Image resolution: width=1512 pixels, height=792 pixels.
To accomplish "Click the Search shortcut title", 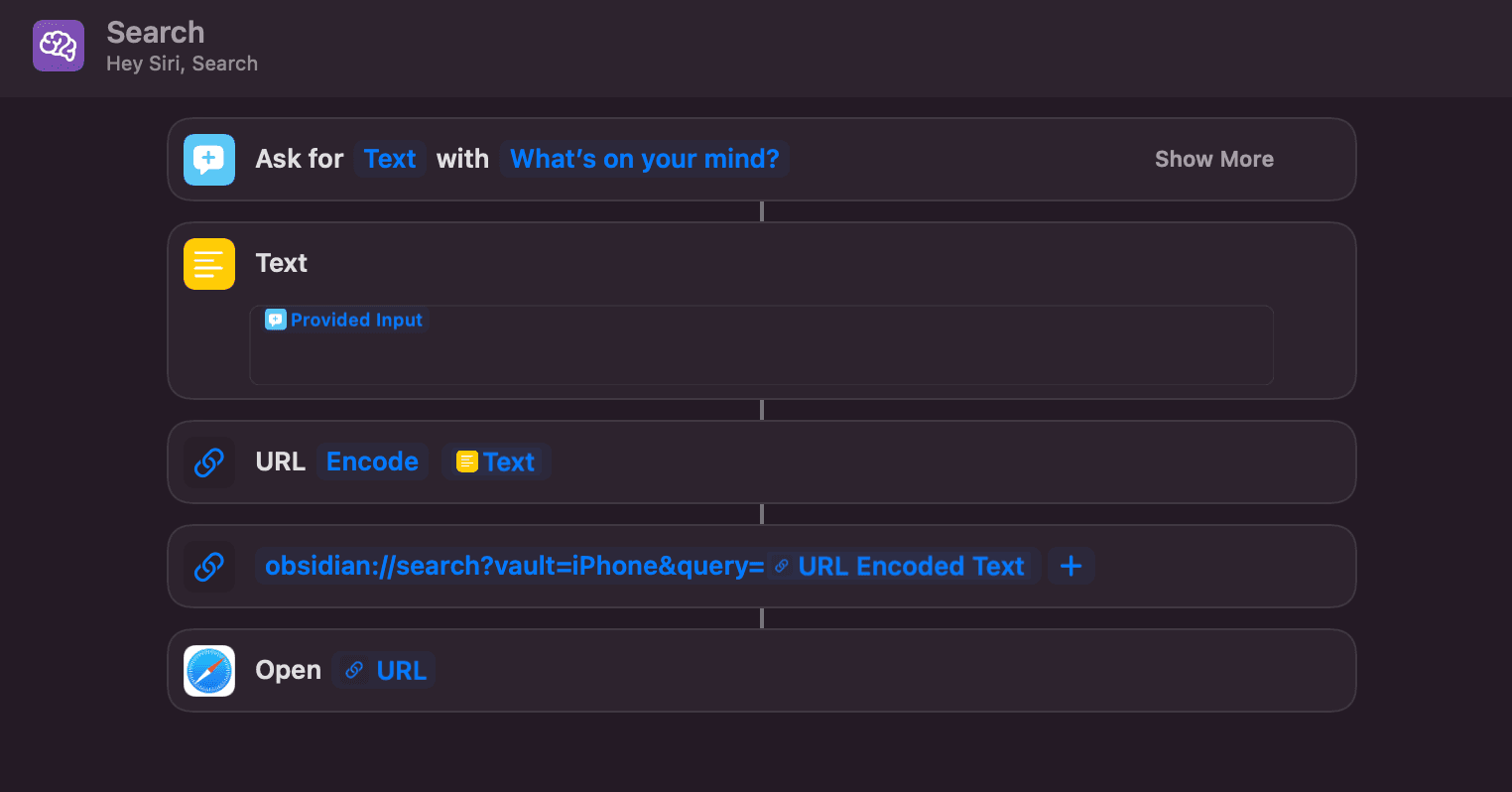I will (x=156, y=33).
